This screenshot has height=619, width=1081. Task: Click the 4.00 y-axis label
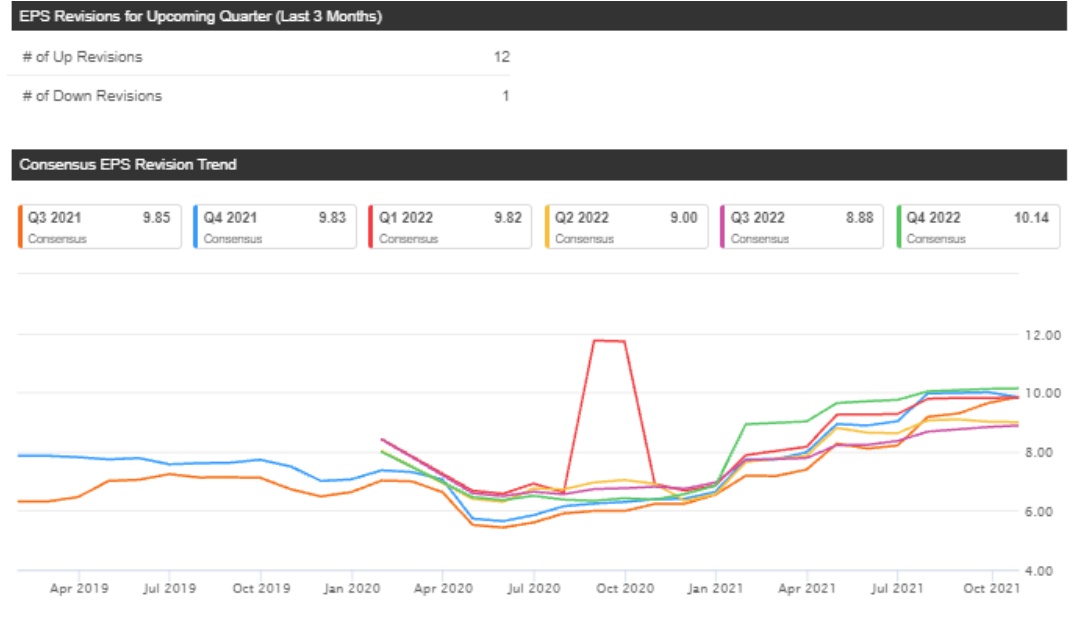pyautogui.click(x=1040, y=571)
